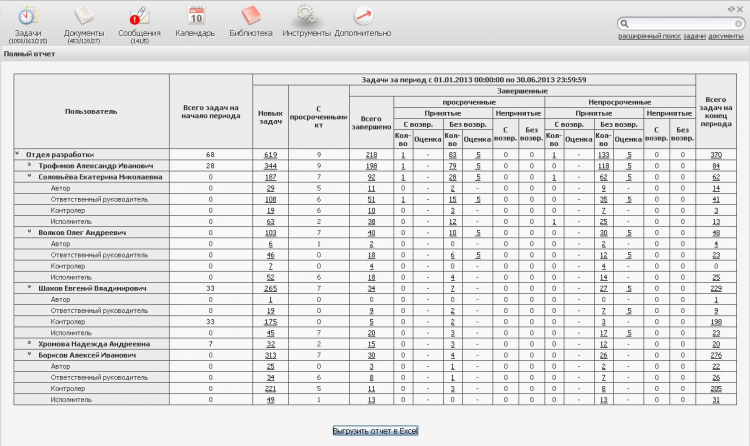Clear the search field with the X icon
Viewport: 750px width, 446px height.
739,23
